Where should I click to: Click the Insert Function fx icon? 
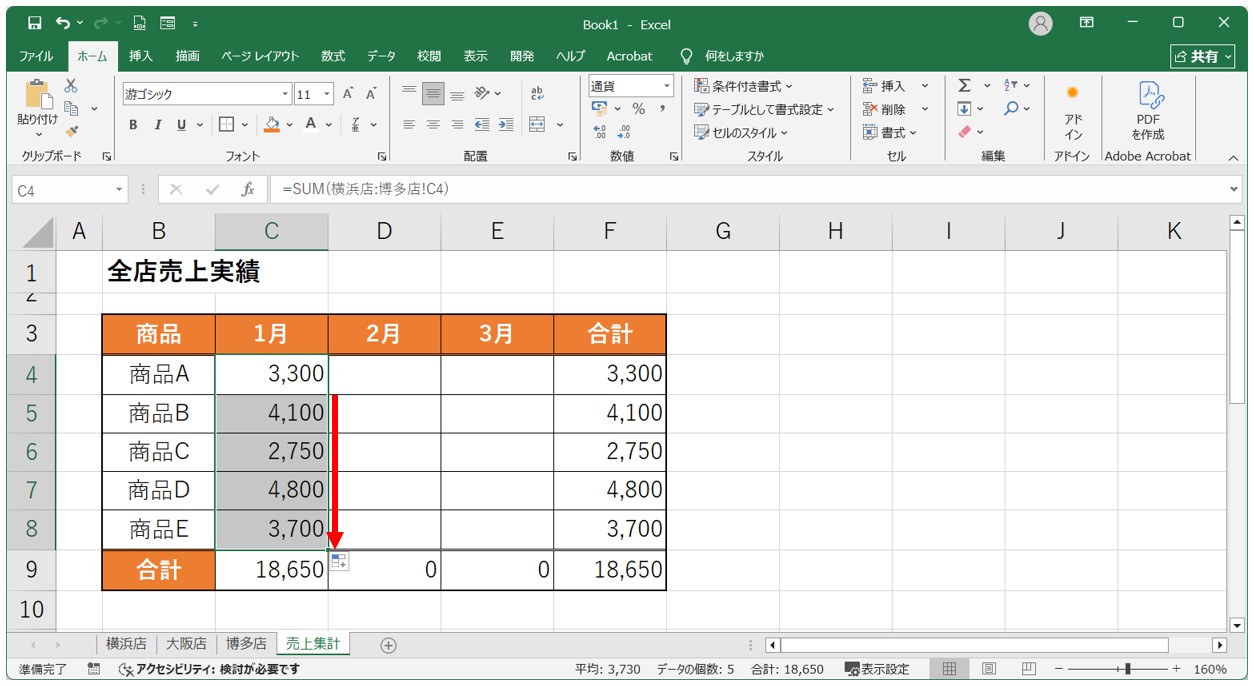[247, 189]
